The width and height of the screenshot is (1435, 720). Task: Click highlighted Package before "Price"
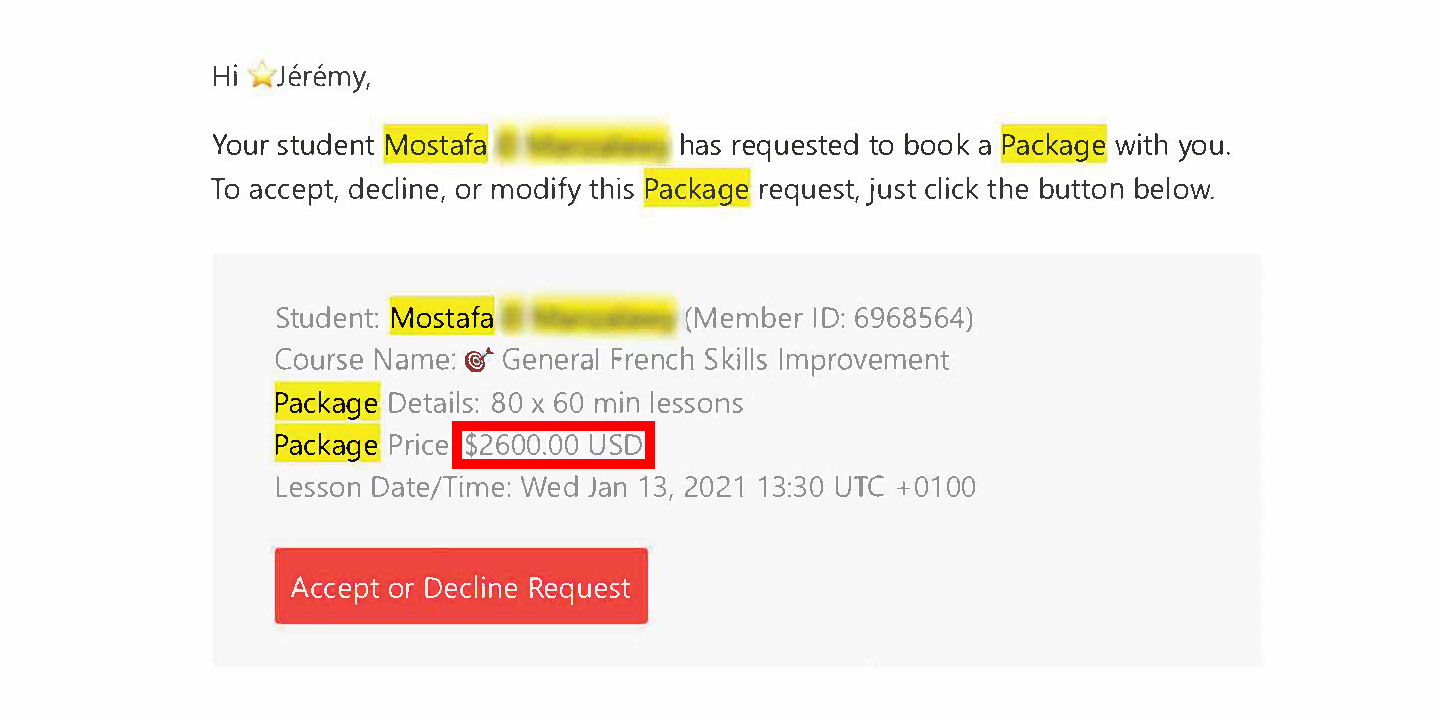click(x=326, y=445)
